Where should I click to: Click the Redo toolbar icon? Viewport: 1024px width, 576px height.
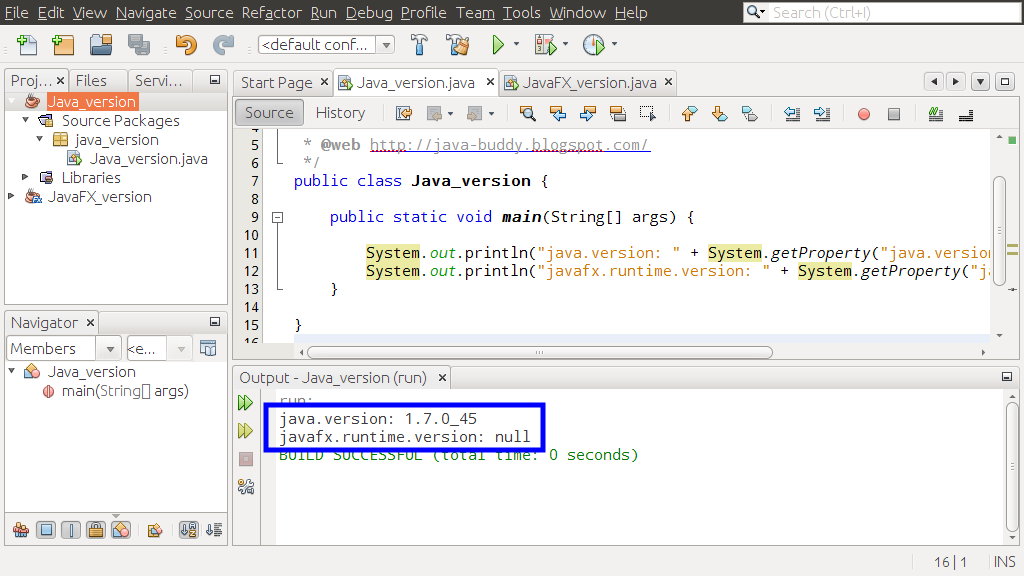click(223, 44)
